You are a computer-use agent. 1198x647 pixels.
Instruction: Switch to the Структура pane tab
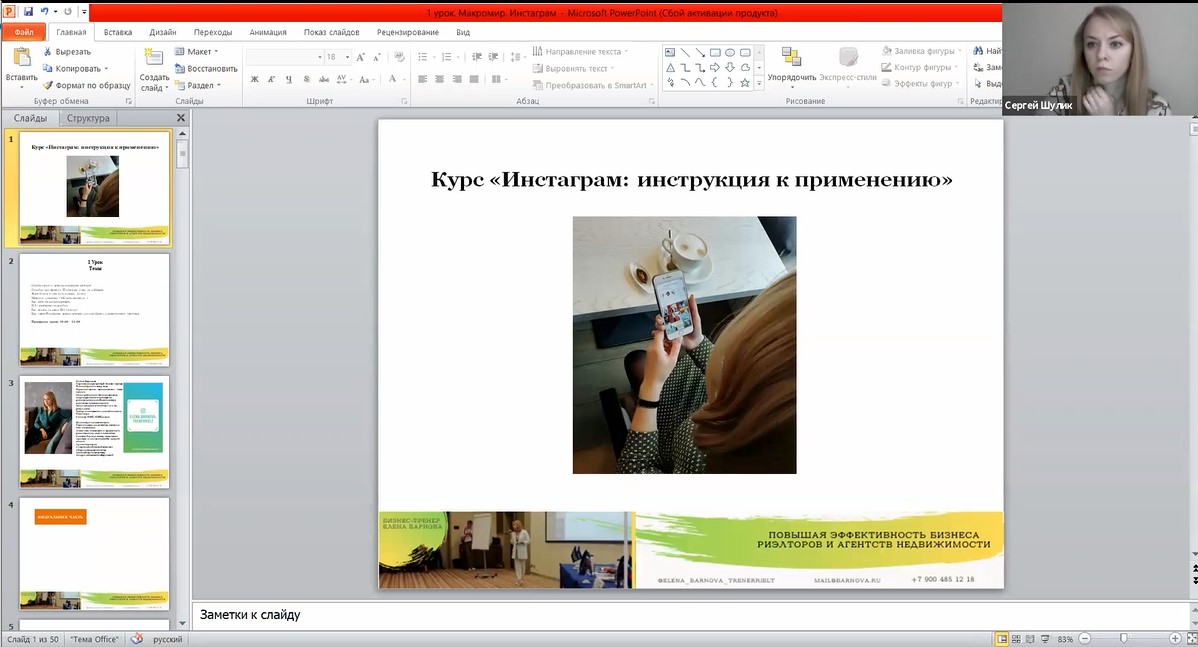tap(88, 118)
